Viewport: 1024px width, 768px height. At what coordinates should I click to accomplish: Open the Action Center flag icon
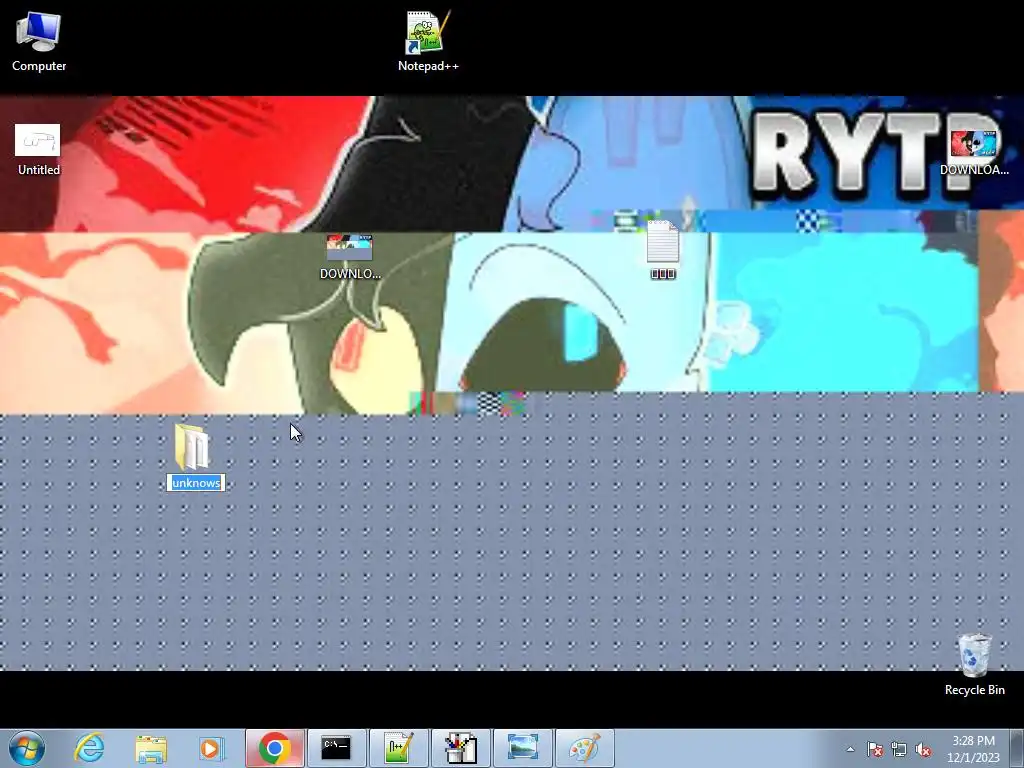pos(875,749)
